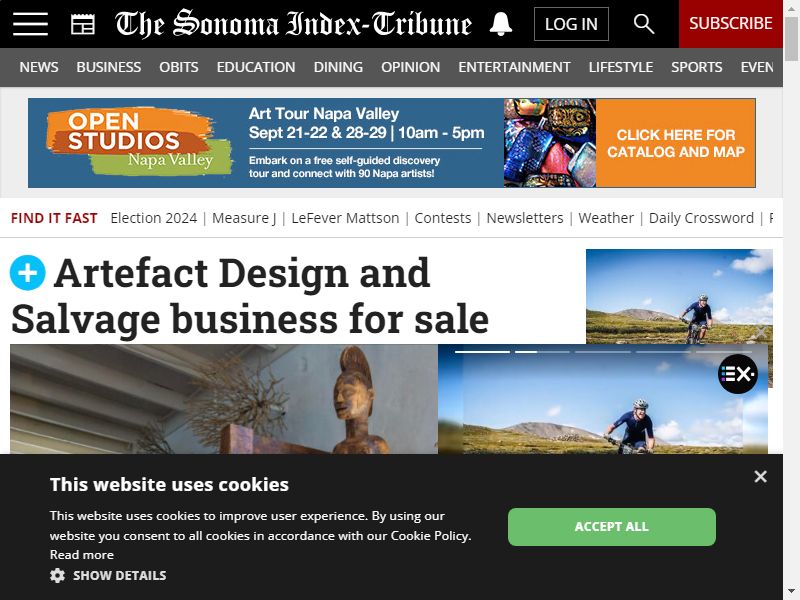Click the blue plus icon by headline
The image size is (800, 600).
coord(28,273)
